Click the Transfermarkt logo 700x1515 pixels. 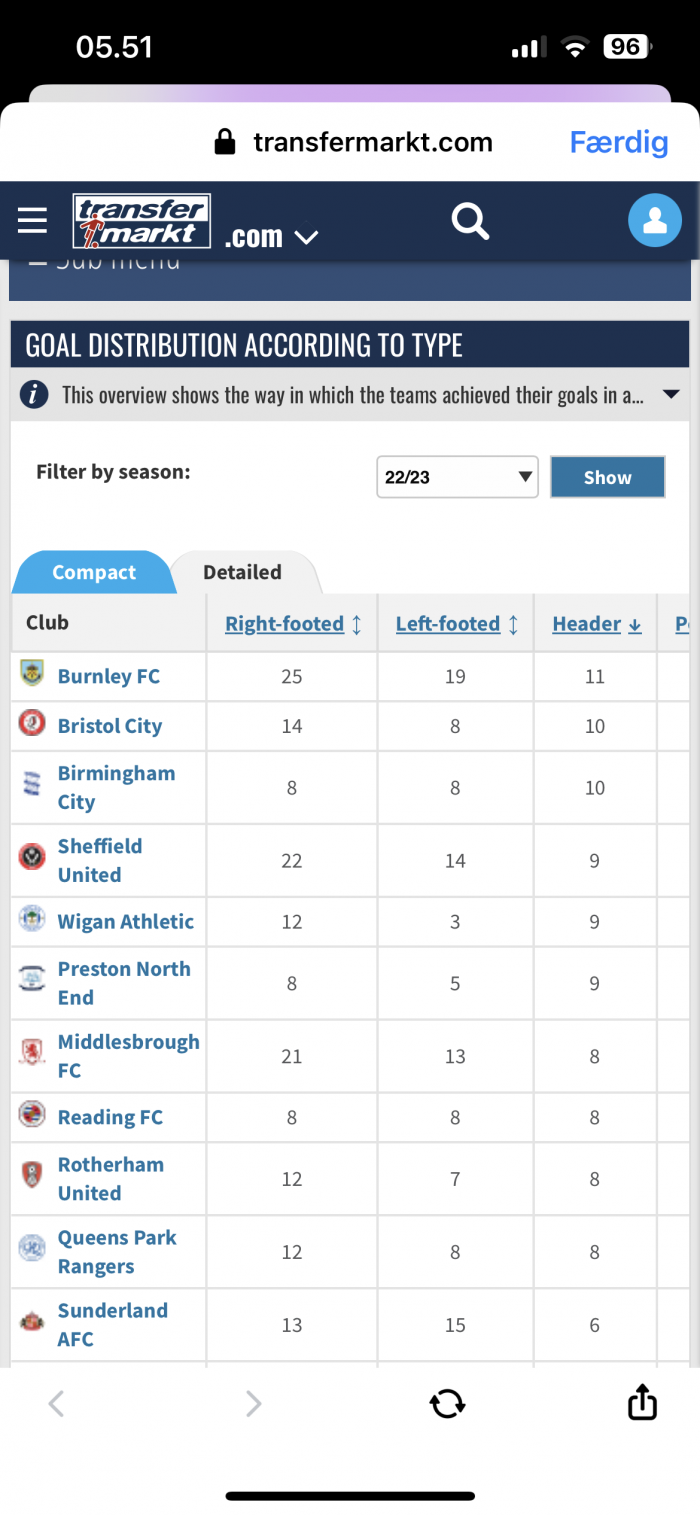click(x=141, y=220)
